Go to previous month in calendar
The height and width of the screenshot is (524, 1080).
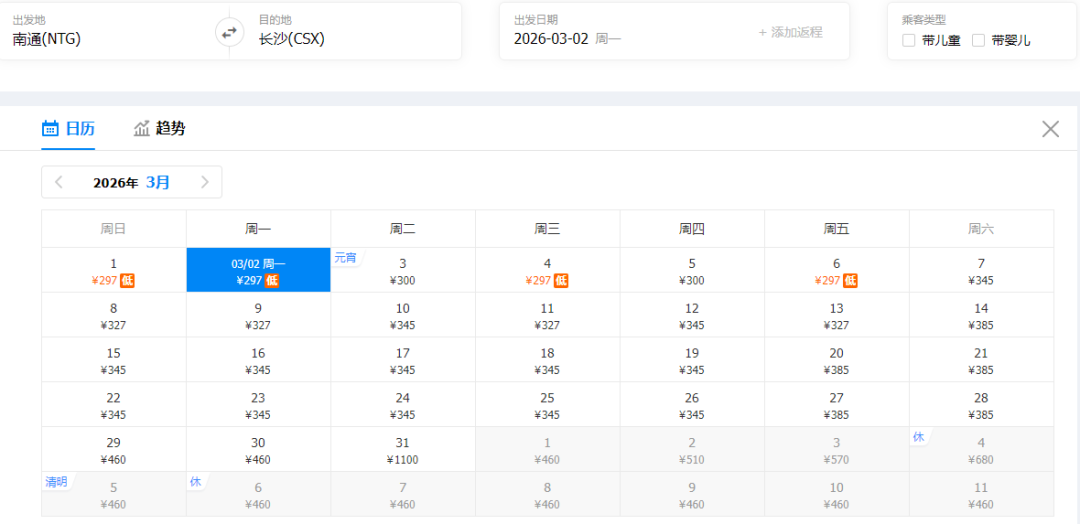click(59, 182)
